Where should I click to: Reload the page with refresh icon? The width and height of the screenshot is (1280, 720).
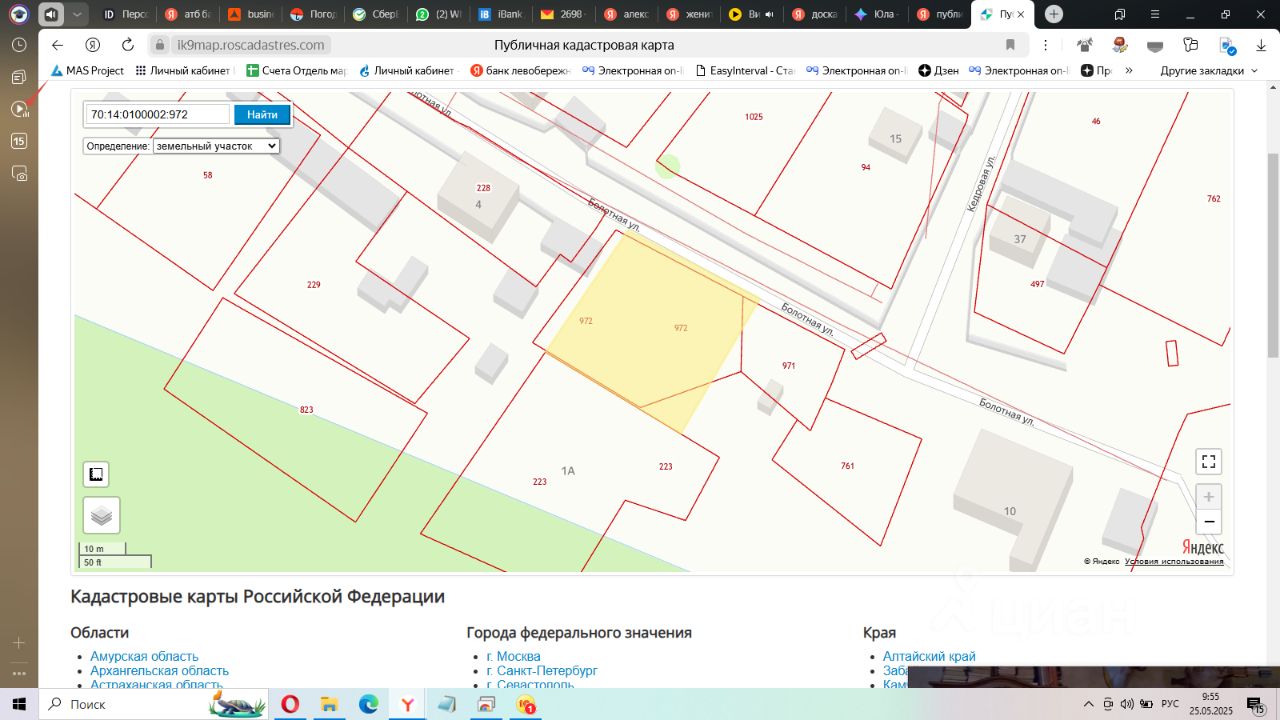pos(127,45)
